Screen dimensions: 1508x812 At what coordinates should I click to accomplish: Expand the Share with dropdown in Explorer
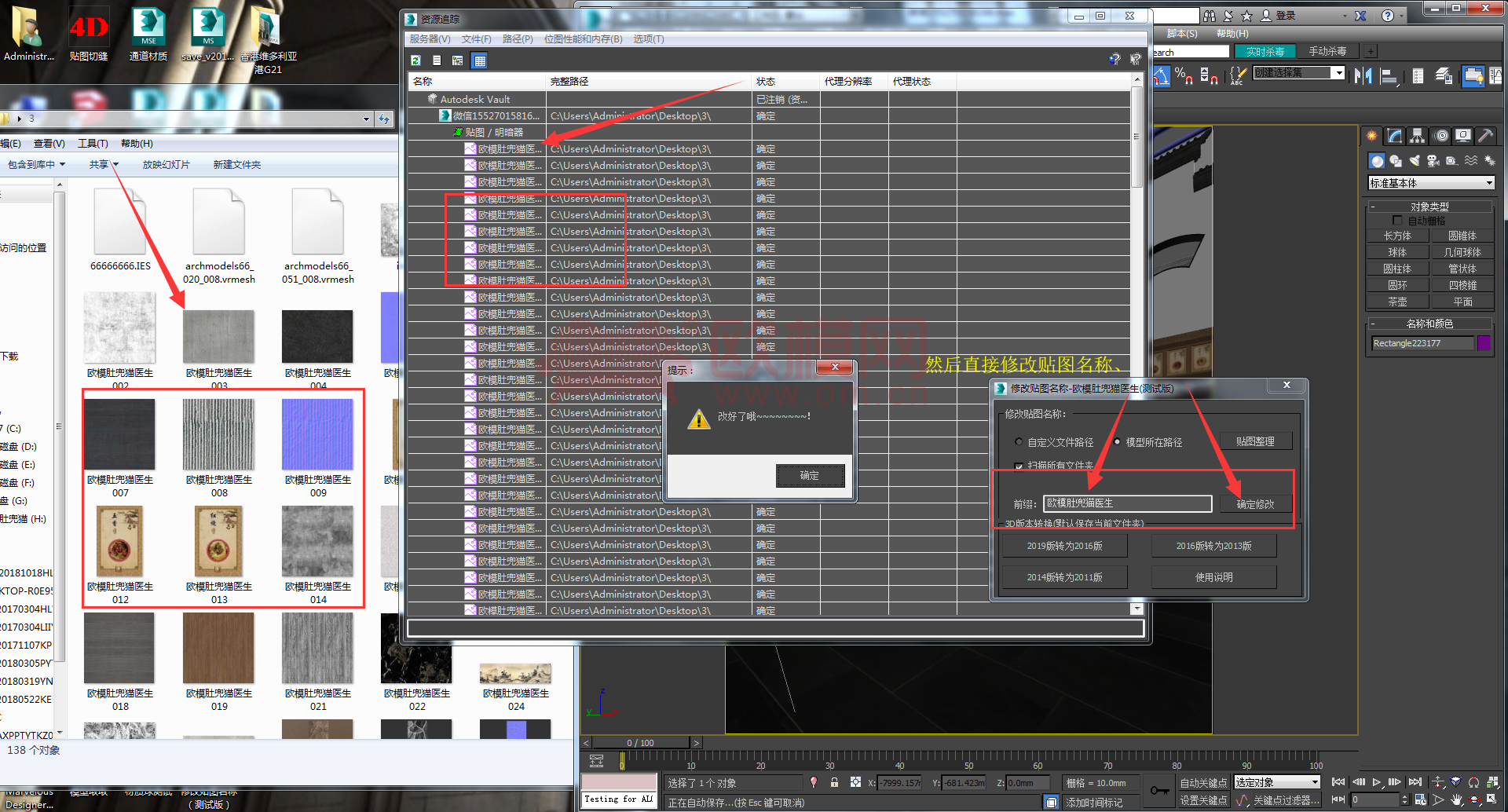click(x=104, y=165)
